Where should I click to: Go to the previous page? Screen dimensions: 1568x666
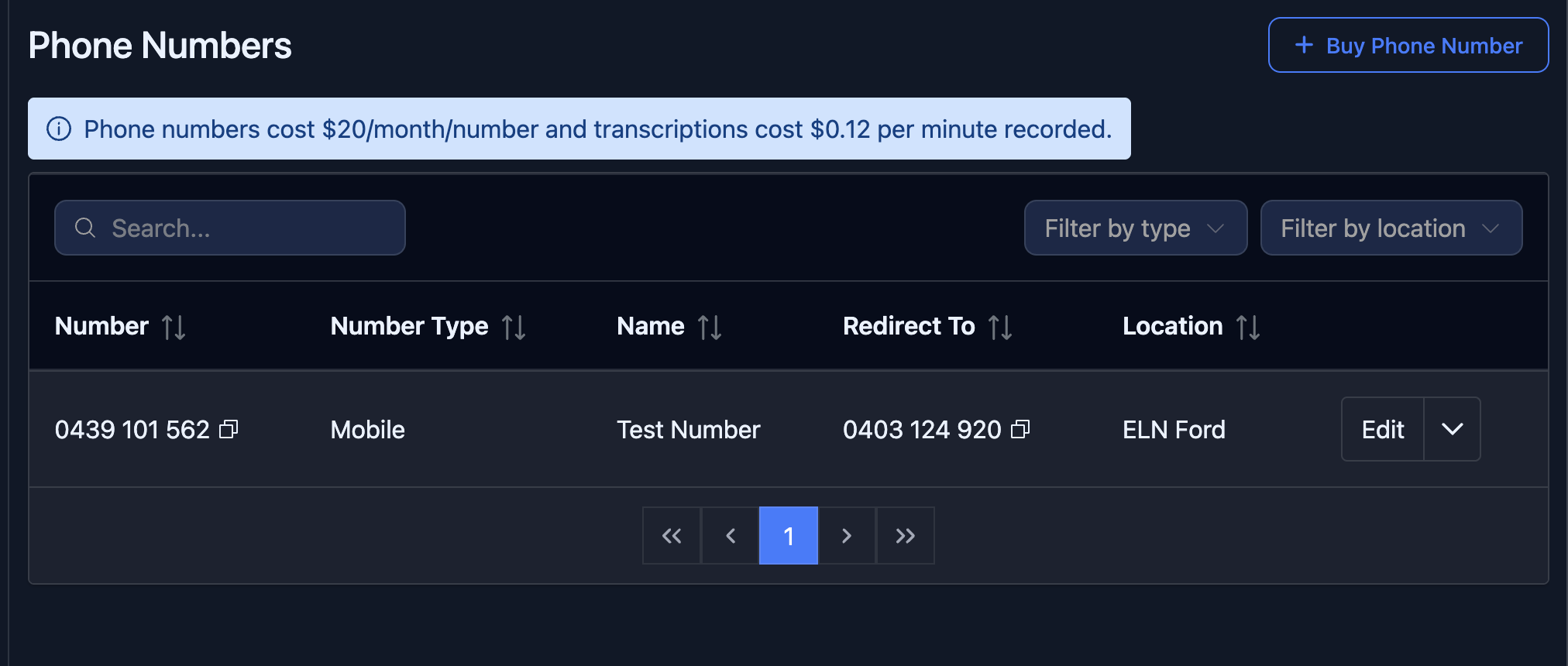coord(730,536)
